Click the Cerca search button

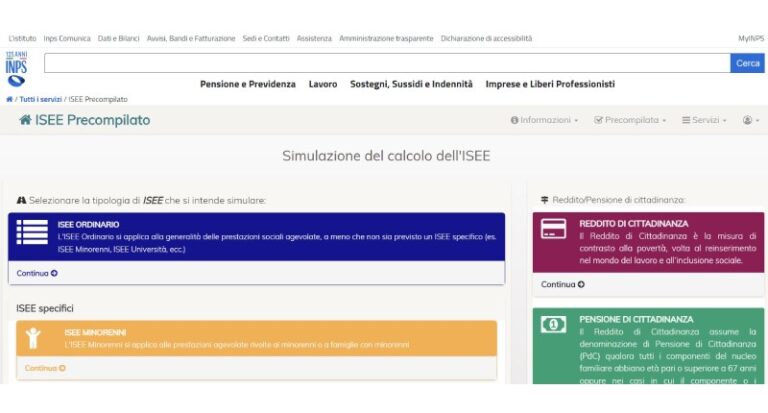[747, 63]
